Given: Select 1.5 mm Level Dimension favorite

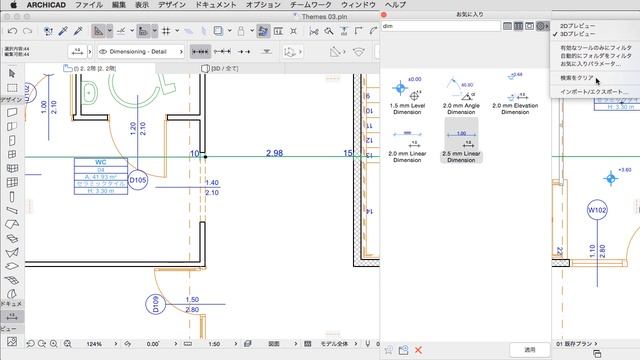Looking at the screenshot, I should [407, 96].
